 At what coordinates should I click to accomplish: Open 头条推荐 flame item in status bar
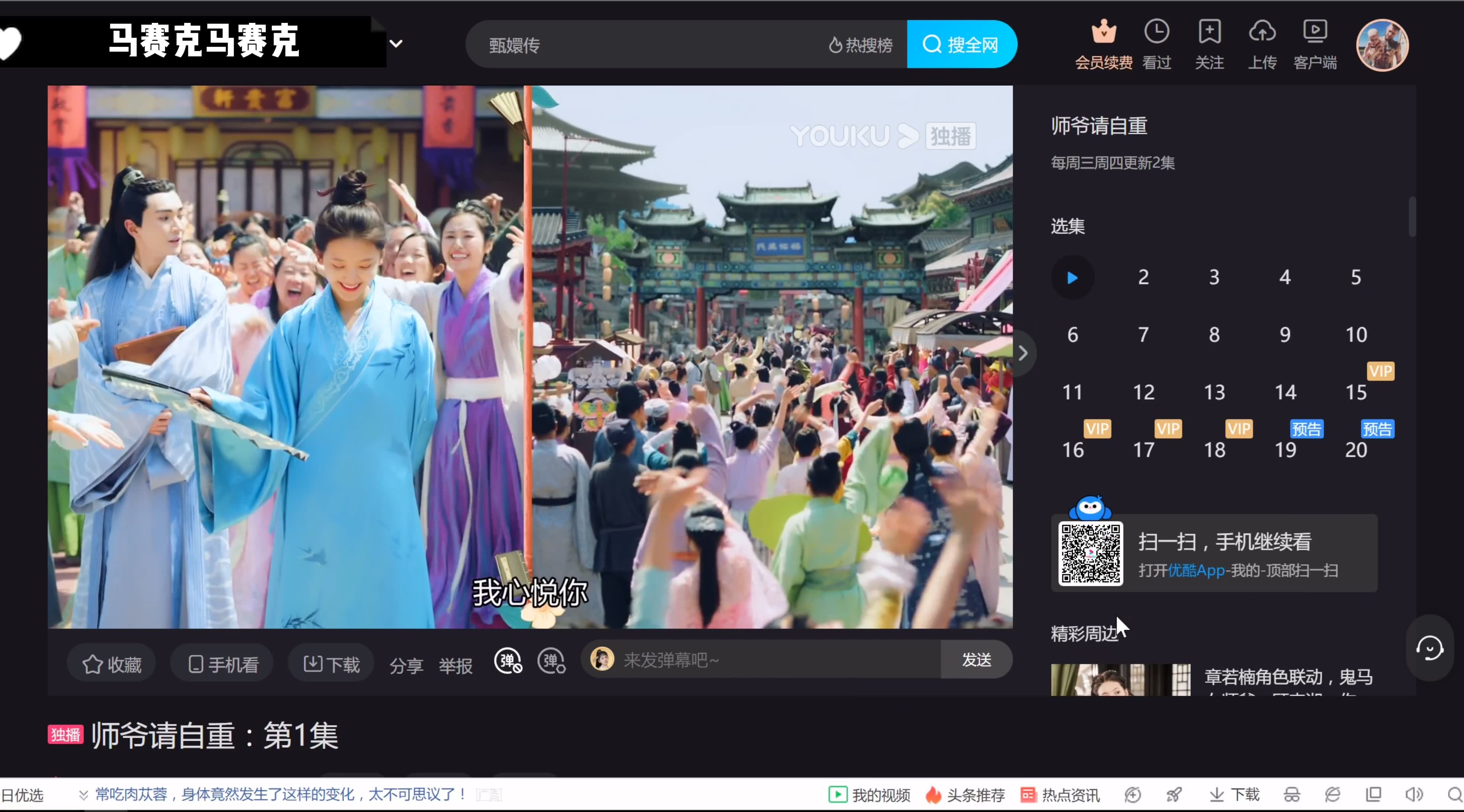click(965, 795)
